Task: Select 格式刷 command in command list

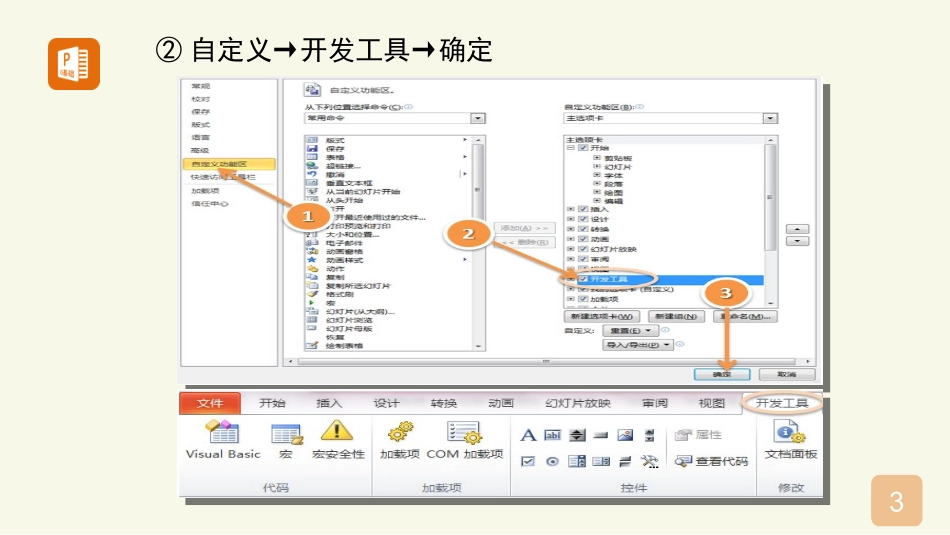Action: pyautogui.click(x=330, y=294)
